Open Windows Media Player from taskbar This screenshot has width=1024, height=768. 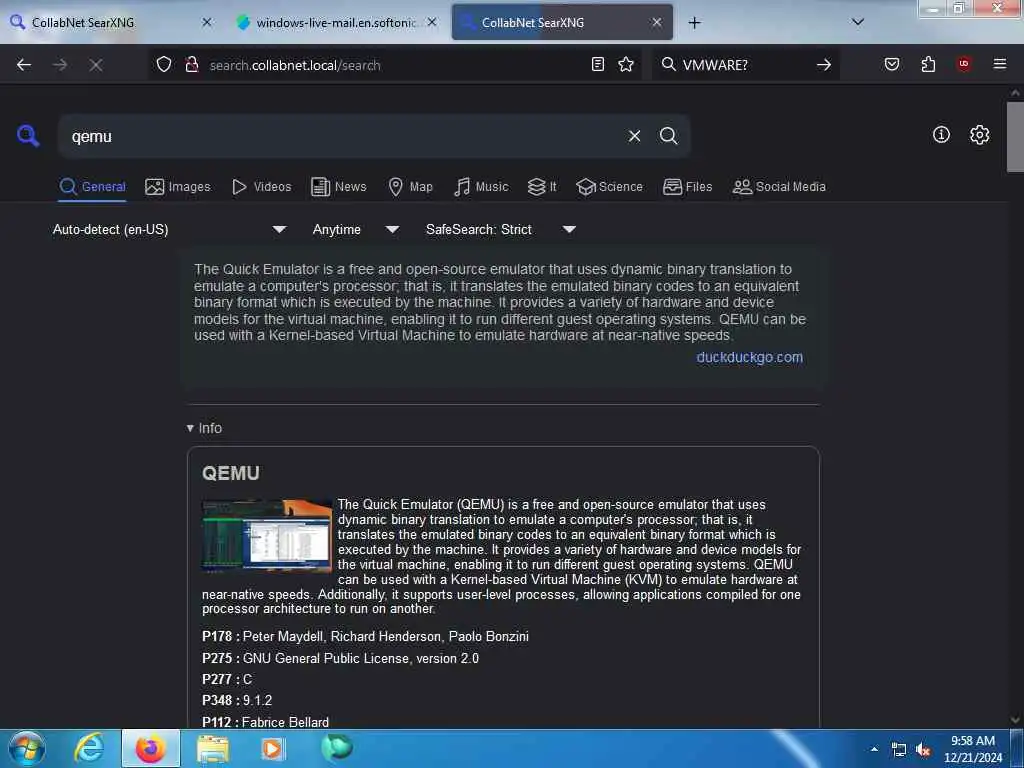(273, 748)
